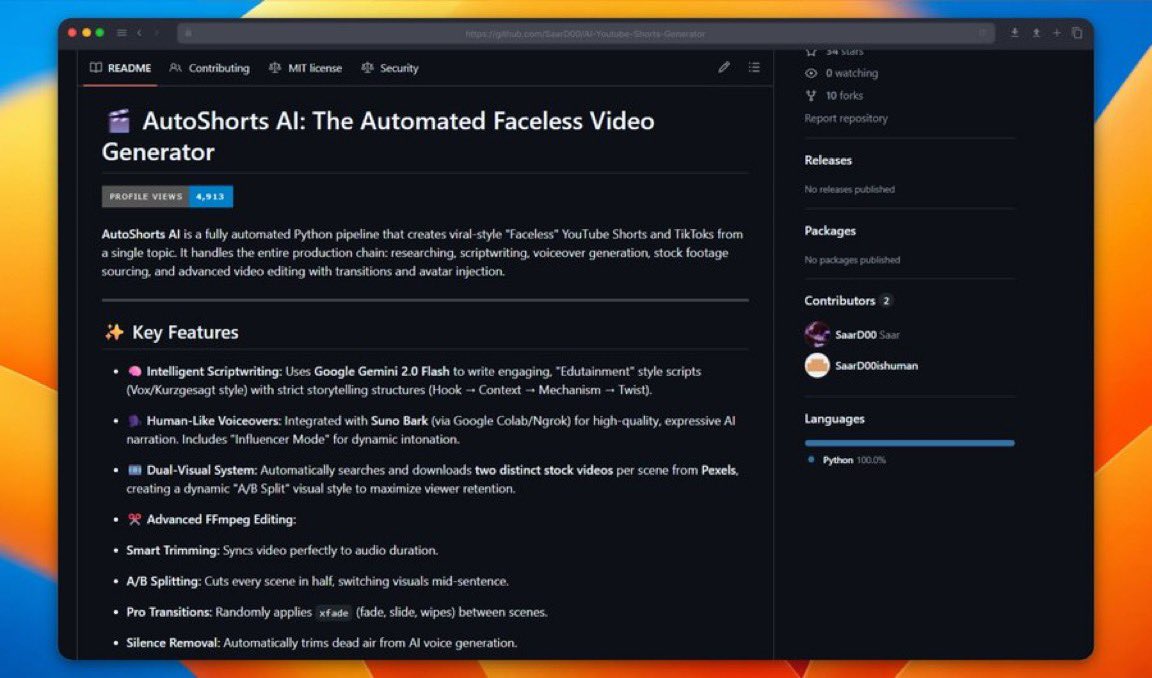Click the eye watching icon
Image resolution: width=1152 pixels, height=678 pixels.
(x=811, y=73)
